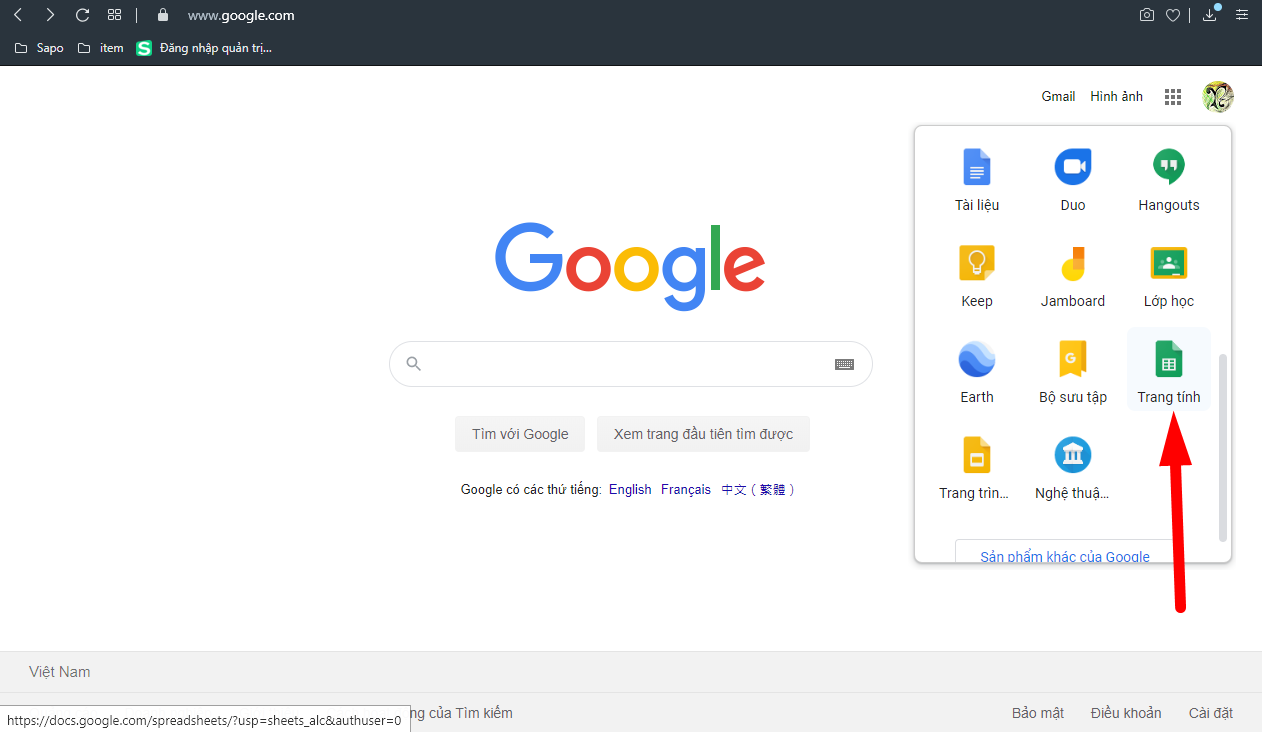Click Sản phẩm khác của Google button
1262x732 pixels.
click(x=1065, y=553)
